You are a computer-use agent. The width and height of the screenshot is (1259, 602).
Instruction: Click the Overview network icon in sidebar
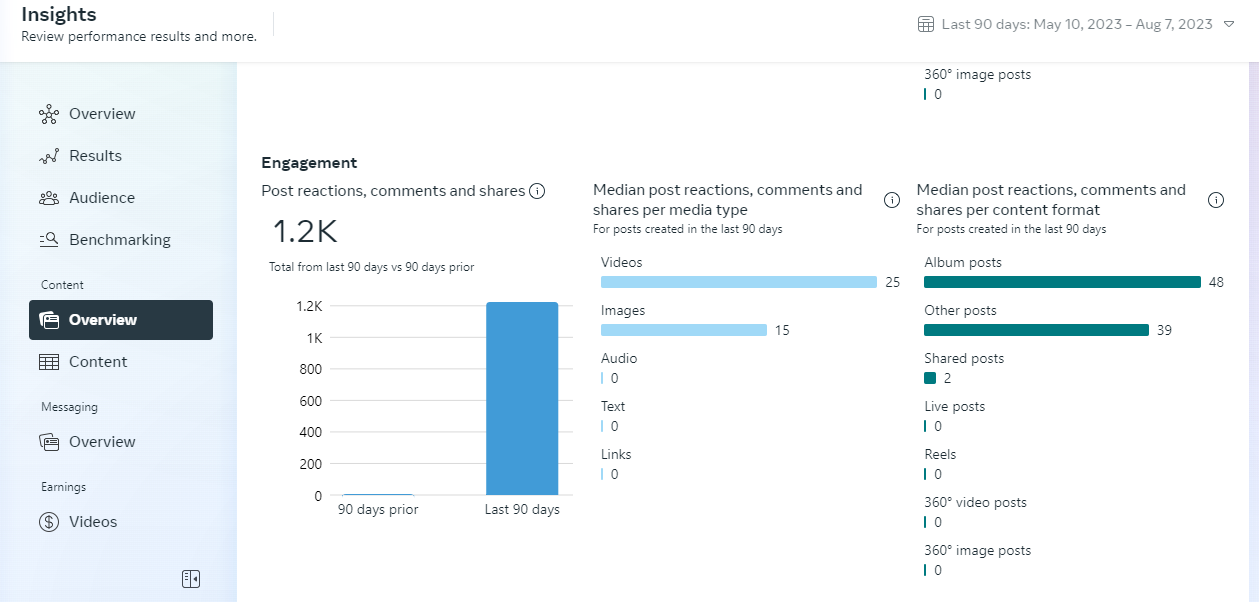pos(49,114)
